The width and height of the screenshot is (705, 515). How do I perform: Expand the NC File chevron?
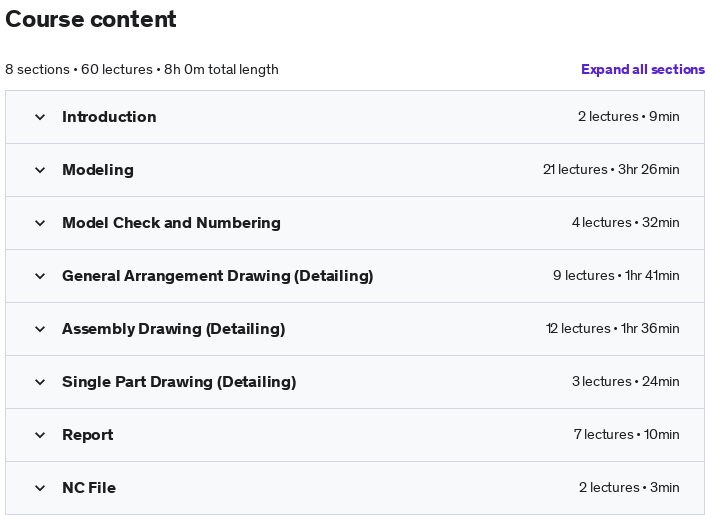40,488
